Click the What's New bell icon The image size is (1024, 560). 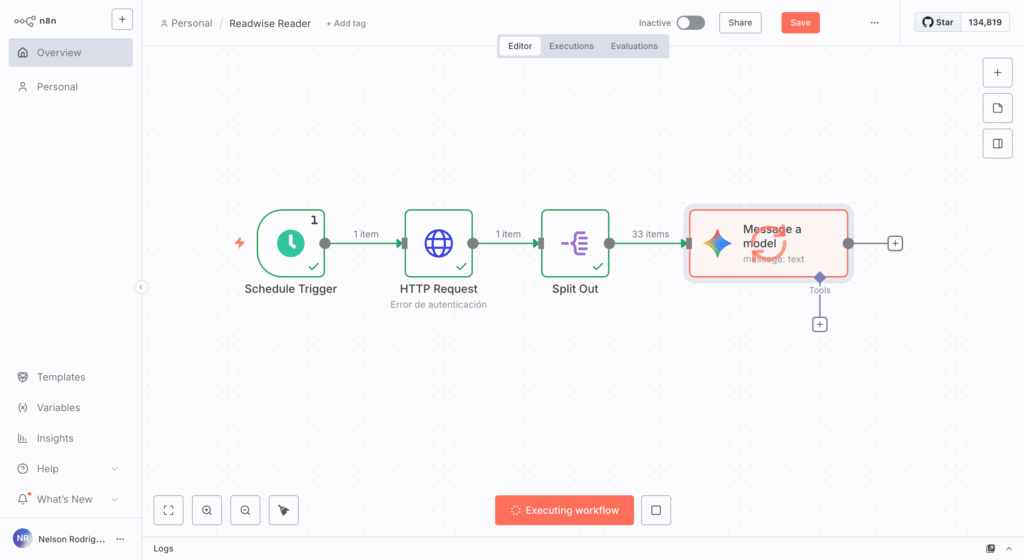click(23, 499)
